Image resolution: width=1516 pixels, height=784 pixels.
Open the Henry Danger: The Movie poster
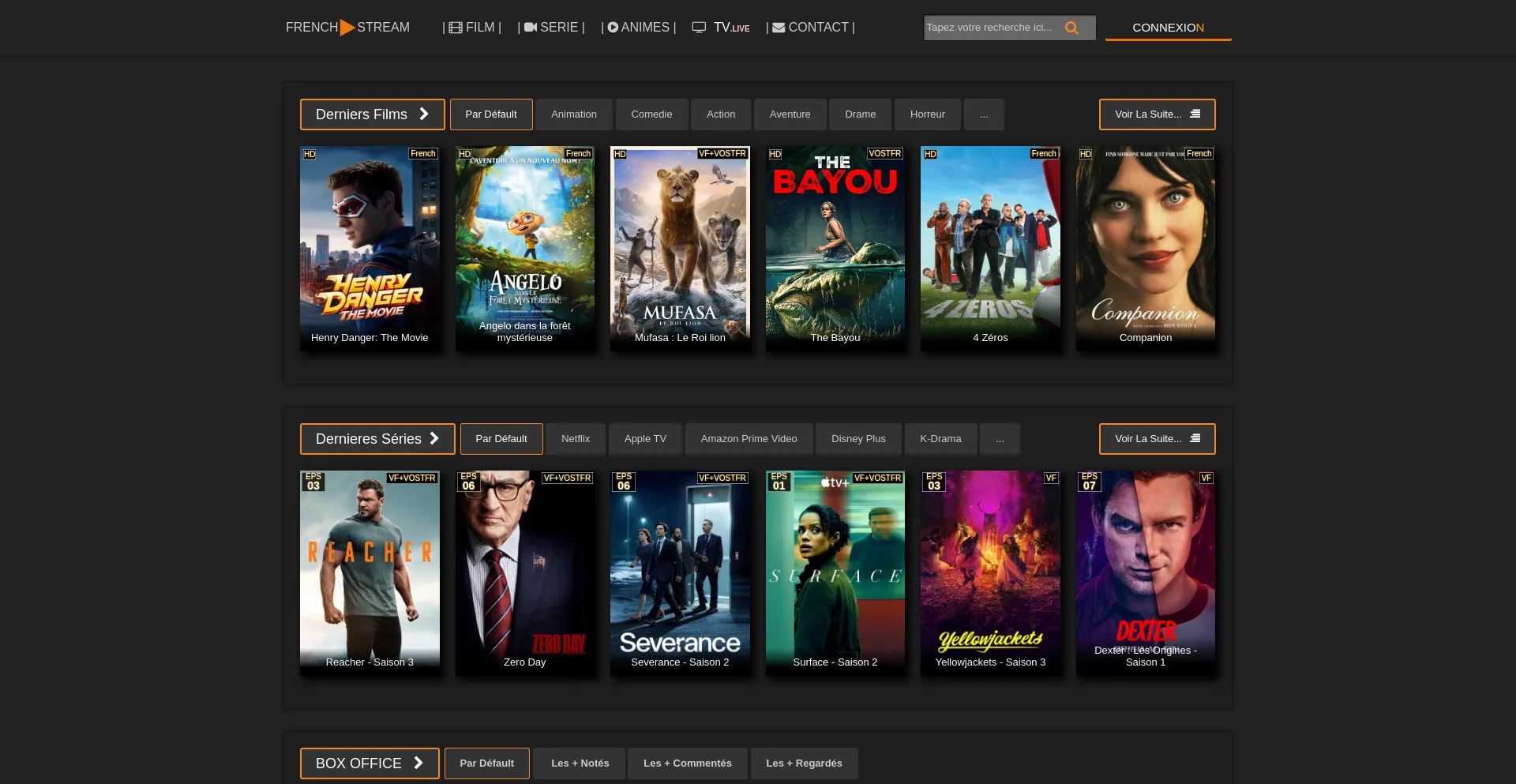click(x=370, y=249)
